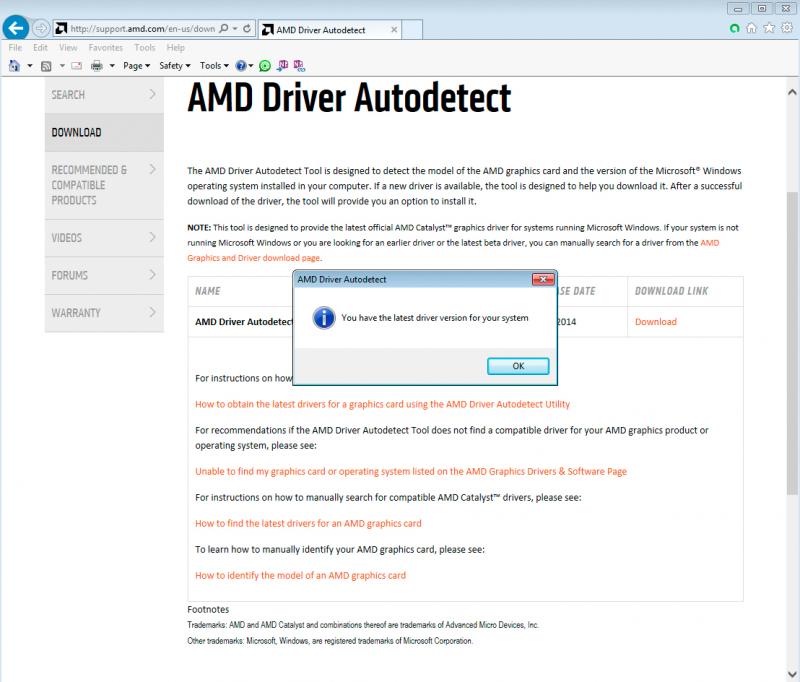The image size is (800, 682).
Task: Click the AMD logo icon in the address bar
Action: [x=61, y=29]
